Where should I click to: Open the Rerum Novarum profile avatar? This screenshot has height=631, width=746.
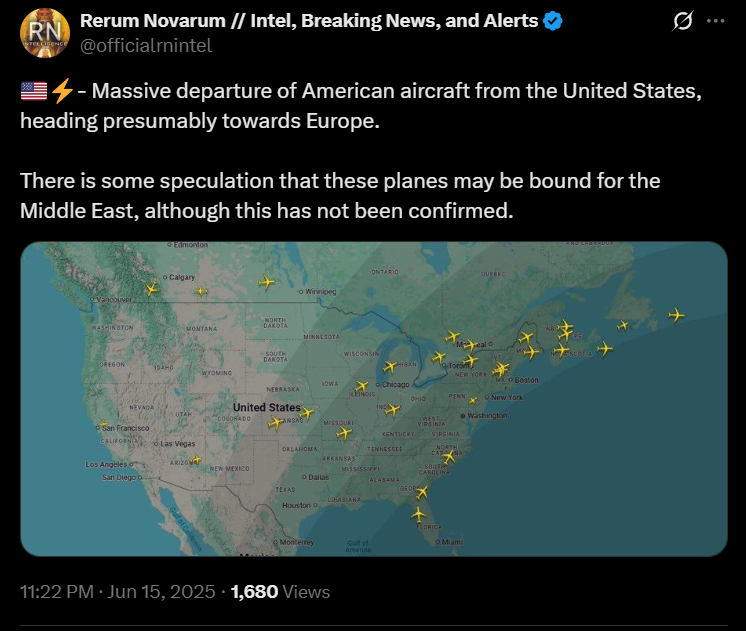coord(45,33)
